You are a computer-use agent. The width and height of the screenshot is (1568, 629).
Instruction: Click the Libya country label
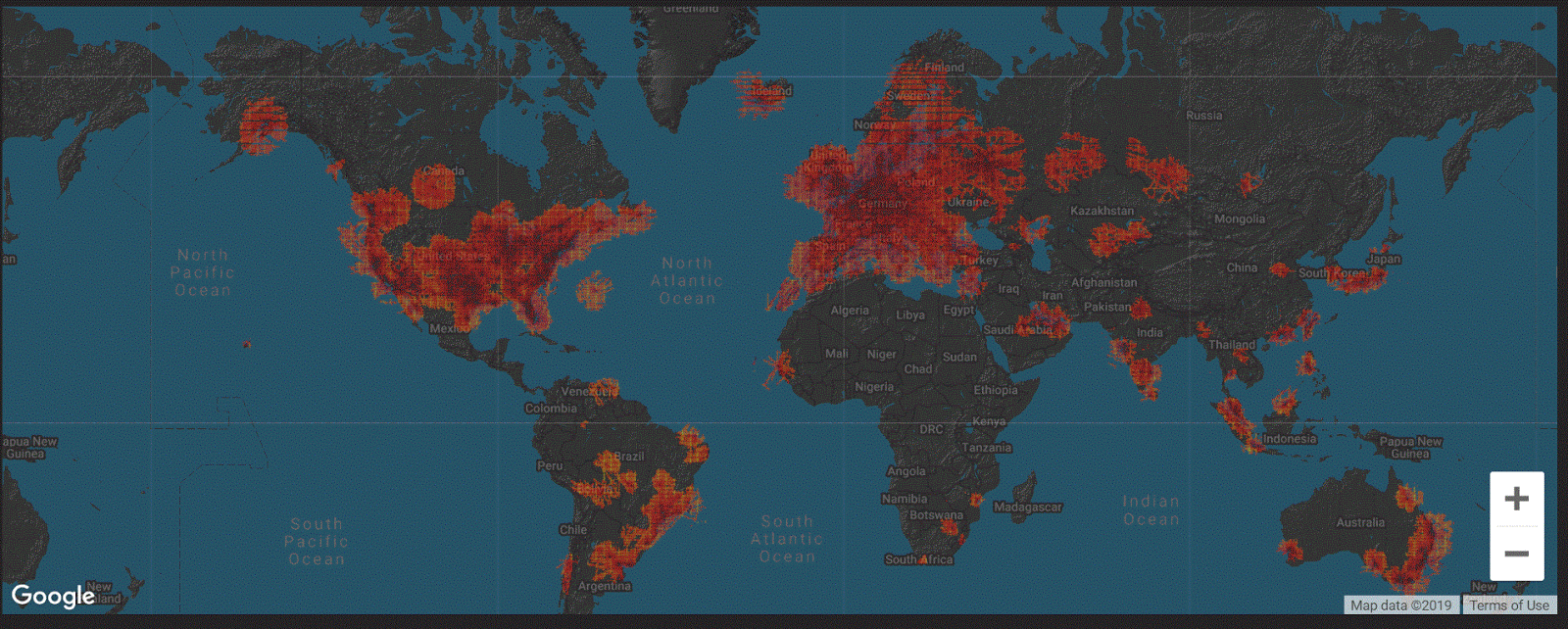tap(909, 315)
